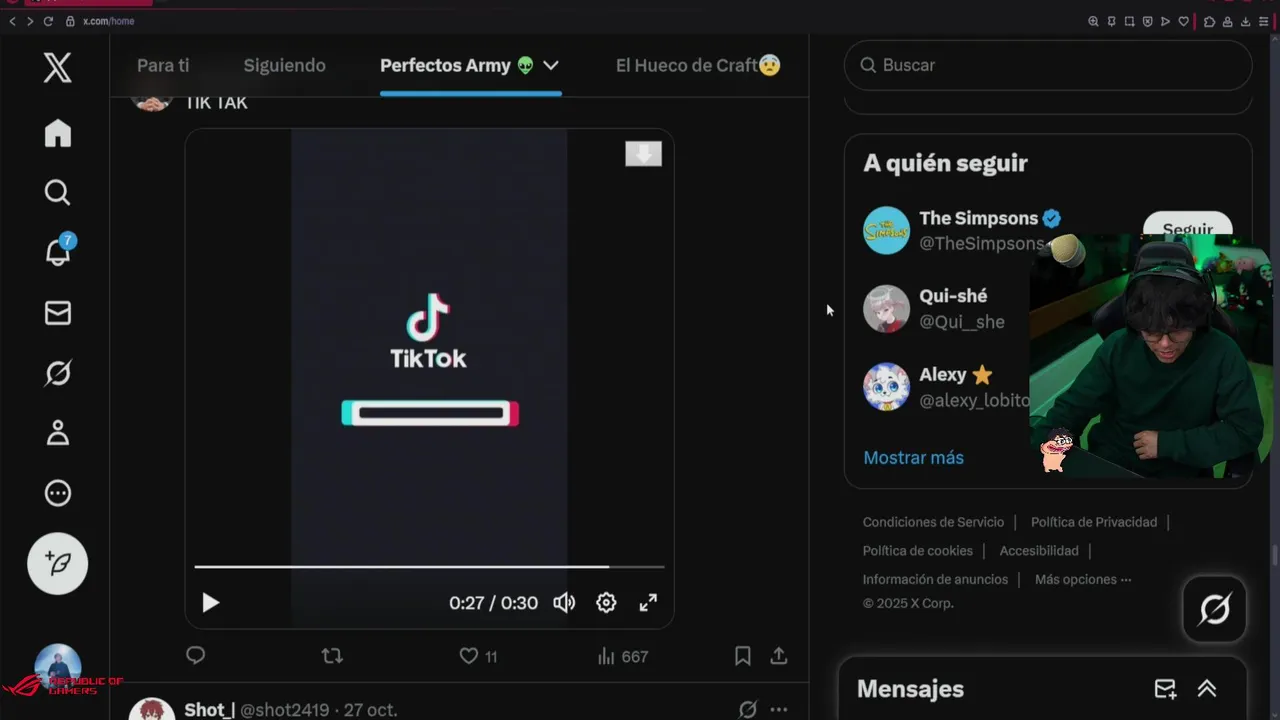Reload the page in the browser
This screenshot has width=1280, height=720.
(48, 21)
